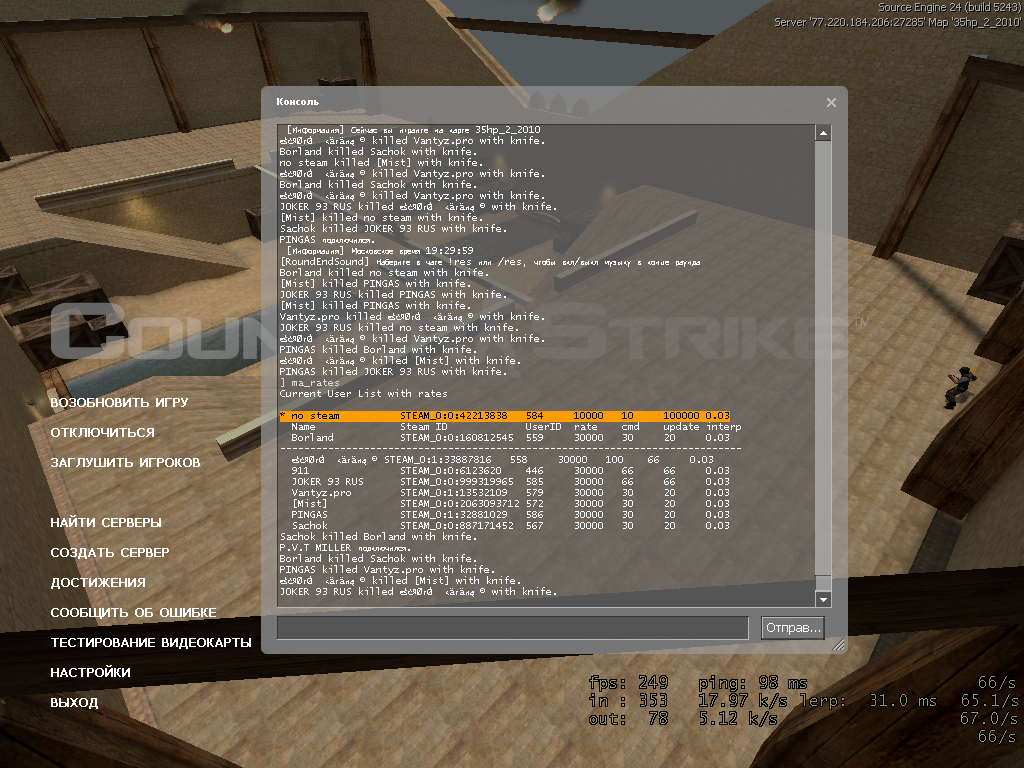Screen dimensions: 1024x768
Task: Click the 'P.V.T MILLER' connected line
Action: 345,548
